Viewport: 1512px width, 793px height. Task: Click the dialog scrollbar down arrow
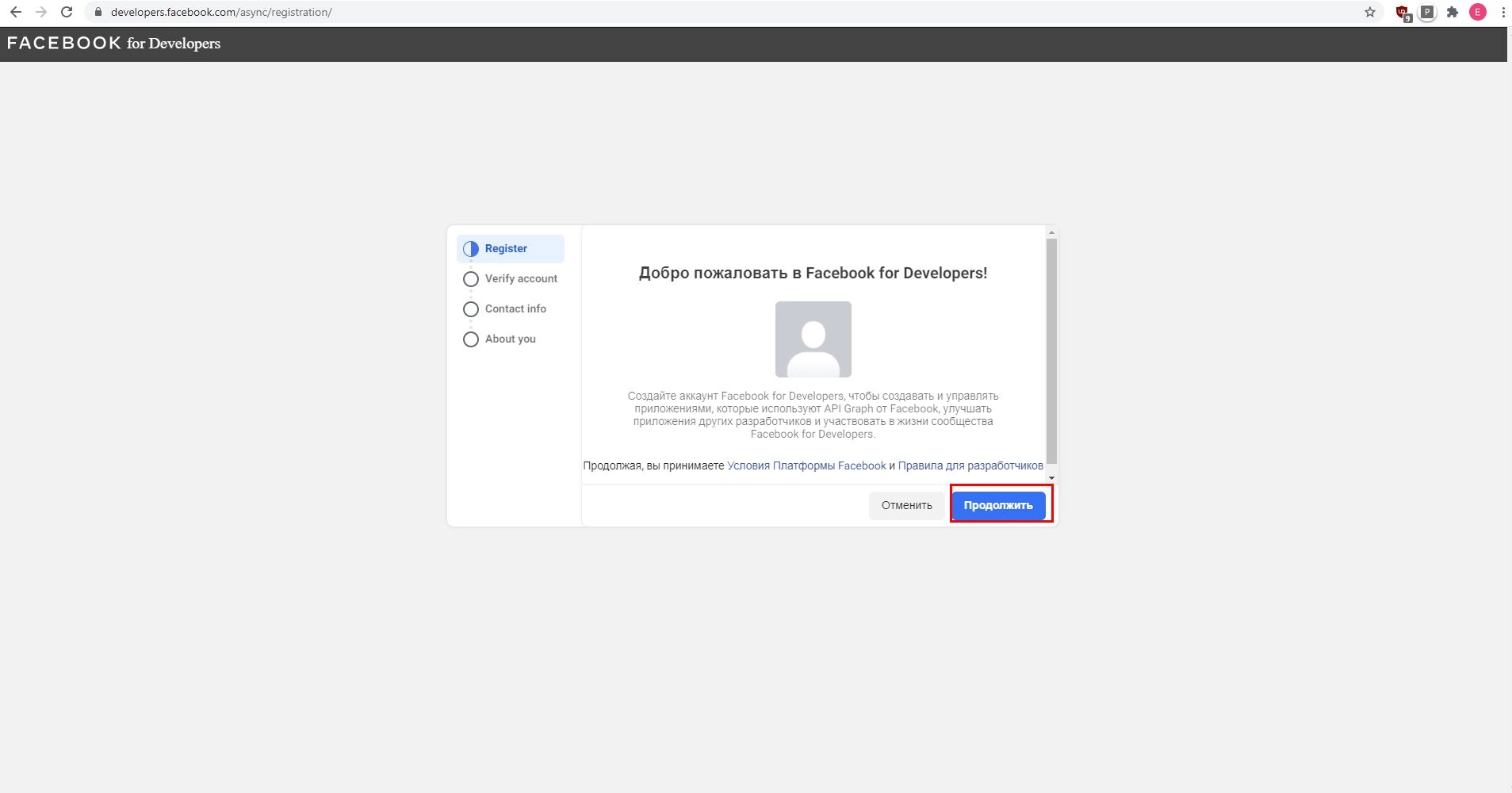pyautogui.click(x=1051, y=477)
